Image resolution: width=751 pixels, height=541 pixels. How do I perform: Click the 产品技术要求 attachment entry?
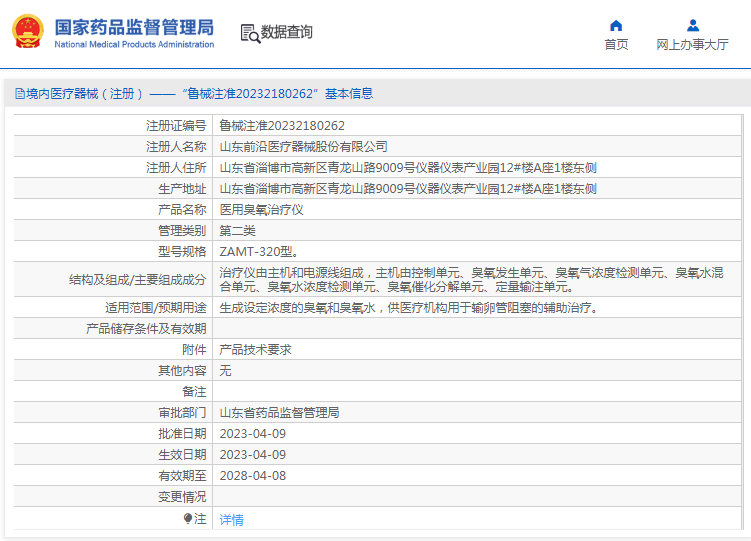point(255,350)
